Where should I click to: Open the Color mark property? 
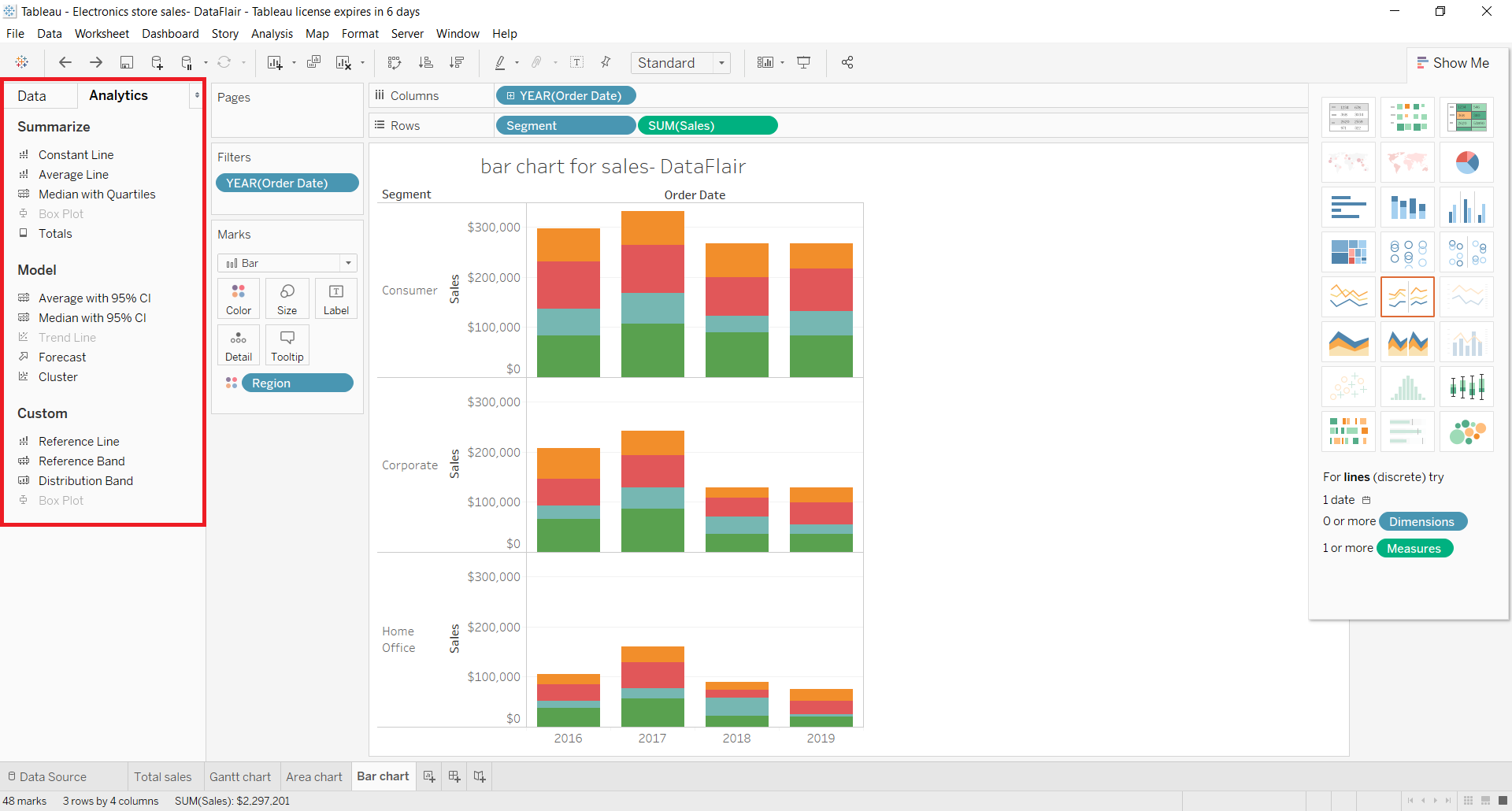(x=239, y=299)
